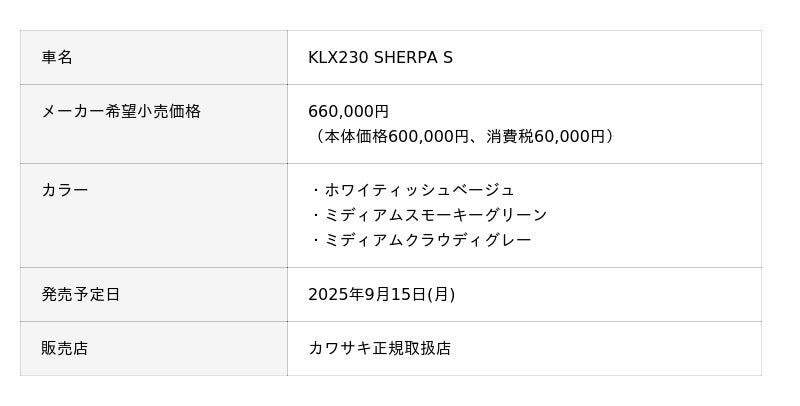Select the カワサキ正規取扱店 dealer text
Image resolution: width=800 pixels, height=406 pixels.
380,349
